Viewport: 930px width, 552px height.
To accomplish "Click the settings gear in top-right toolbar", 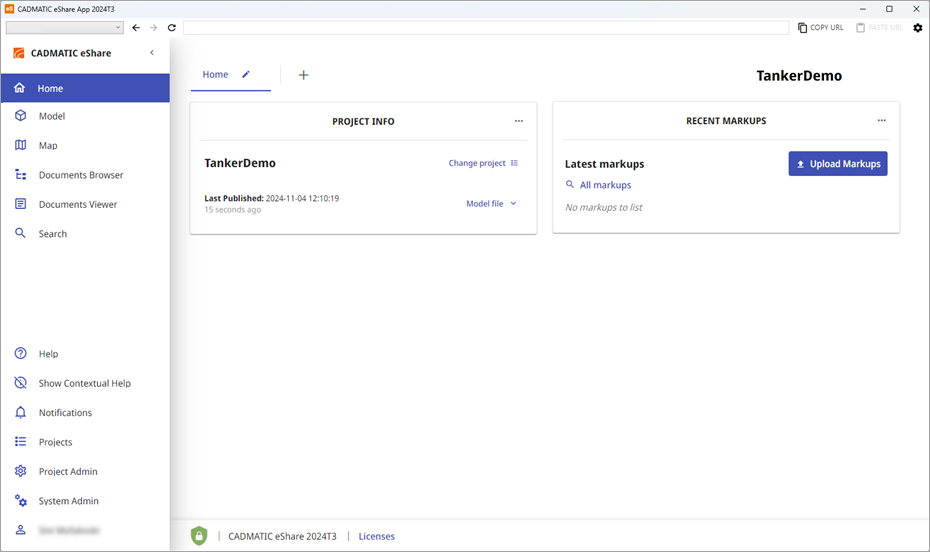I will click(918, 28).
